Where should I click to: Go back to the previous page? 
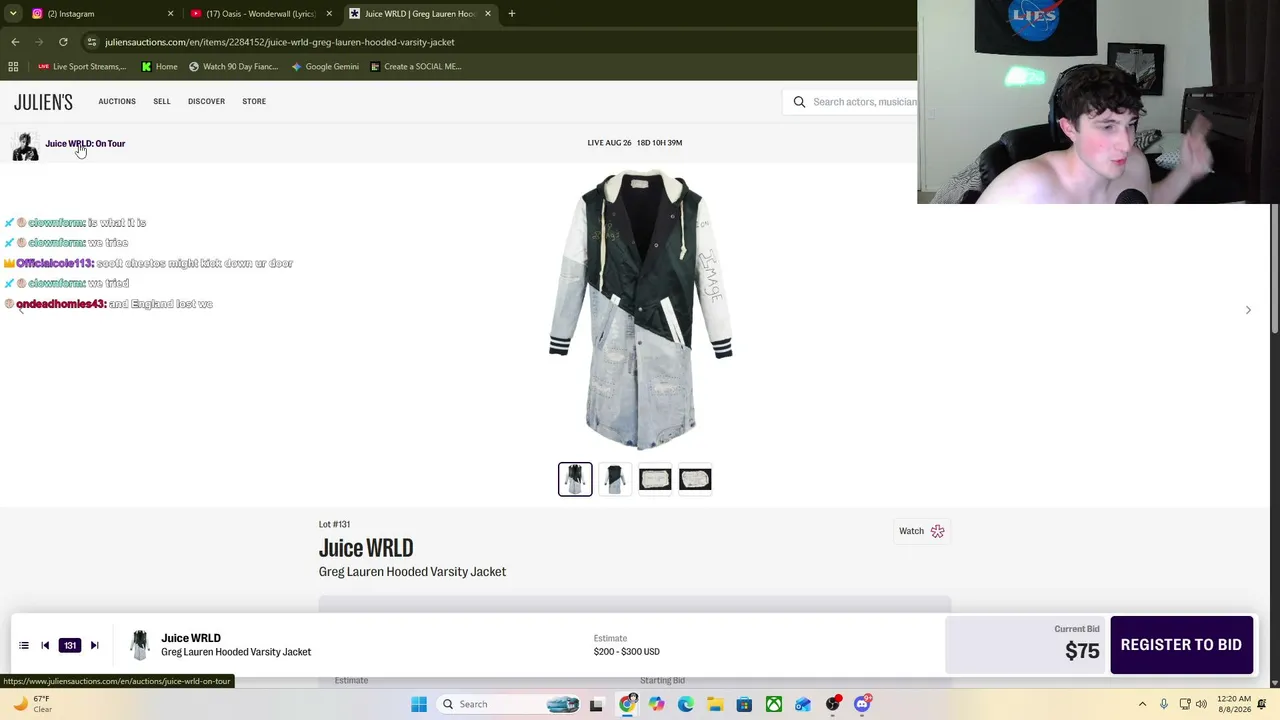pos(15,42)
